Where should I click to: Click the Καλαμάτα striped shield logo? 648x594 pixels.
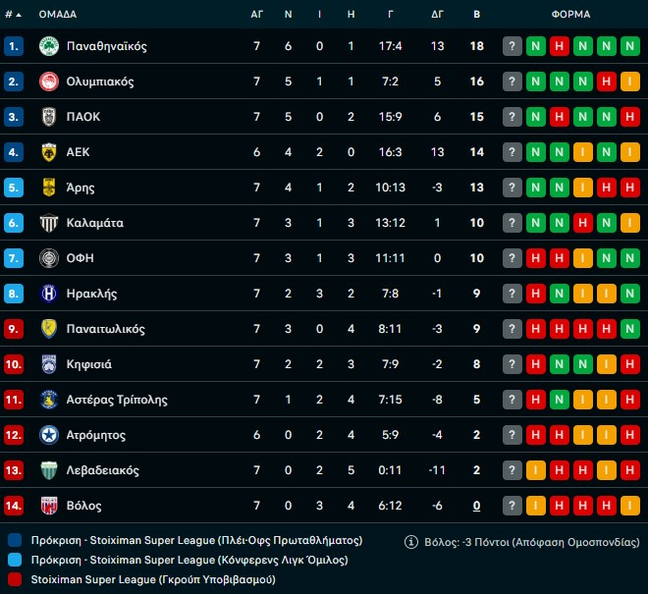tap(49, 223)
